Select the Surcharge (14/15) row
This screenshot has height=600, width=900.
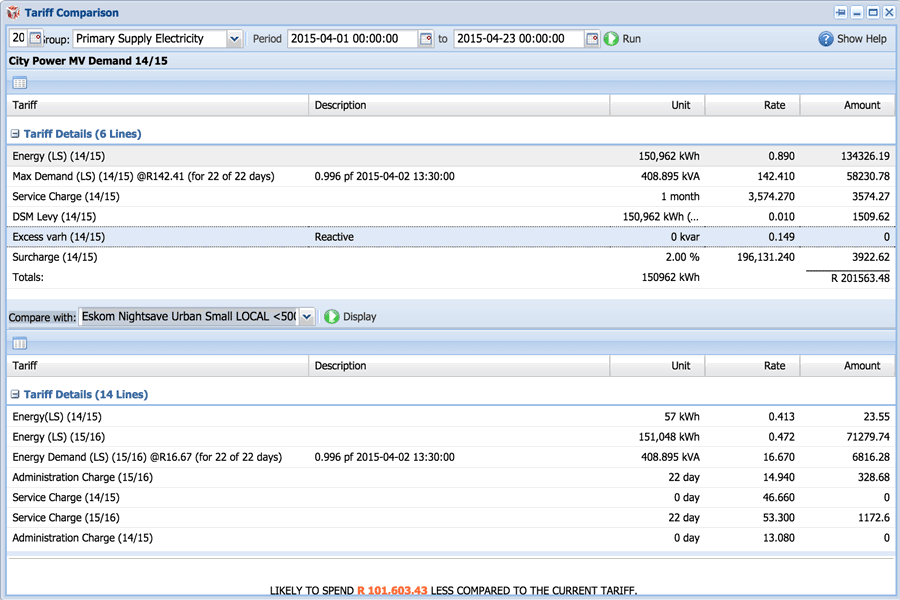pos(451,257)
